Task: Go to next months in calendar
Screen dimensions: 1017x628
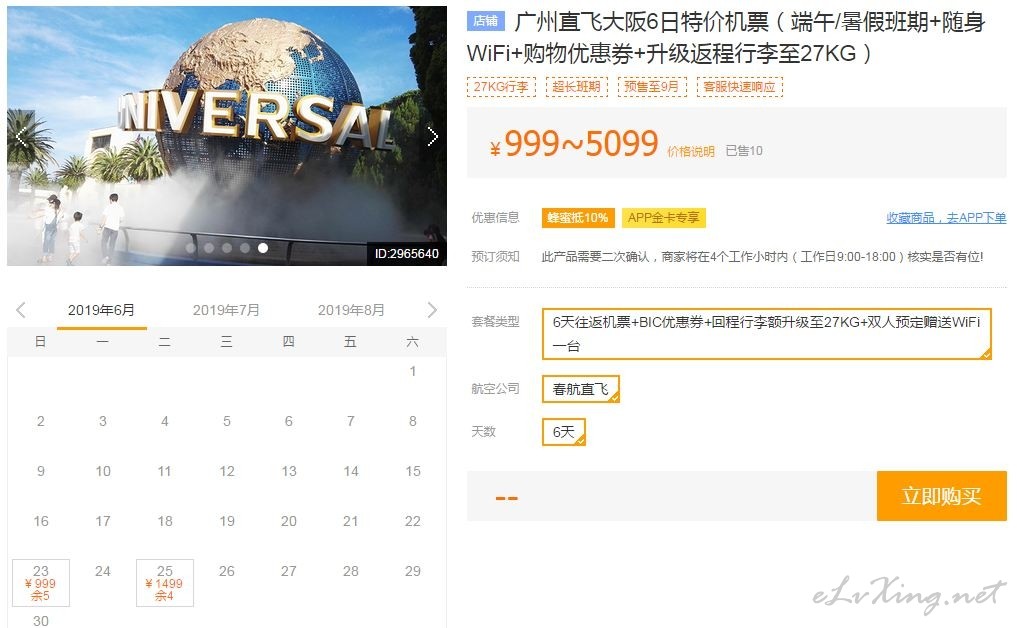Action: coord(433,310)
